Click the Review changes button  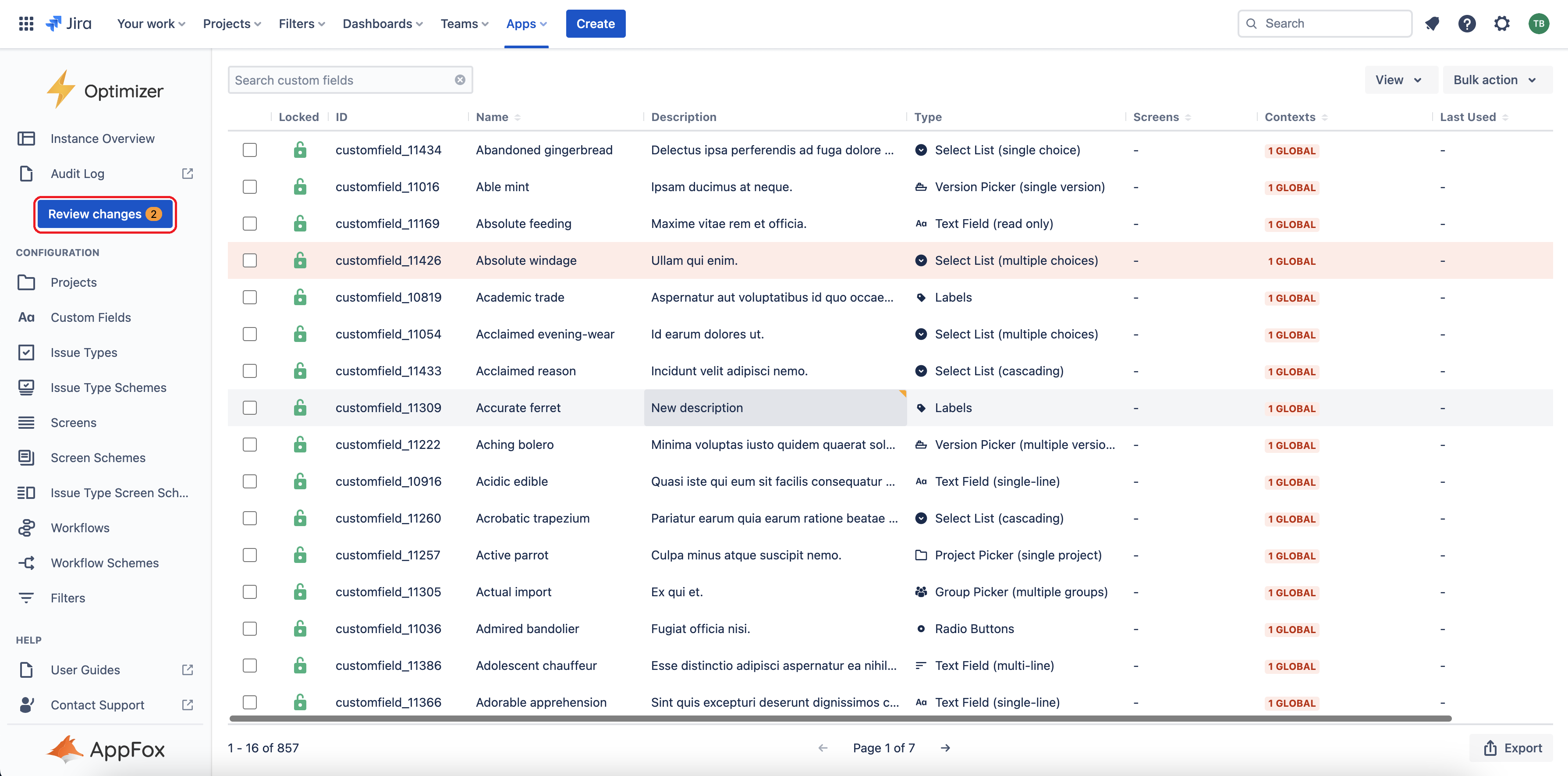coord(105,214)
